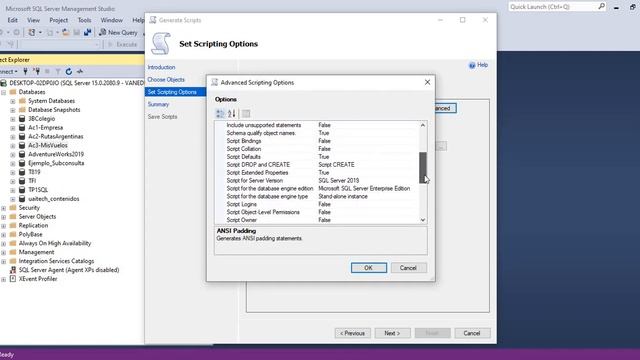Click the True value for Script Defaults

click(324, 157)
